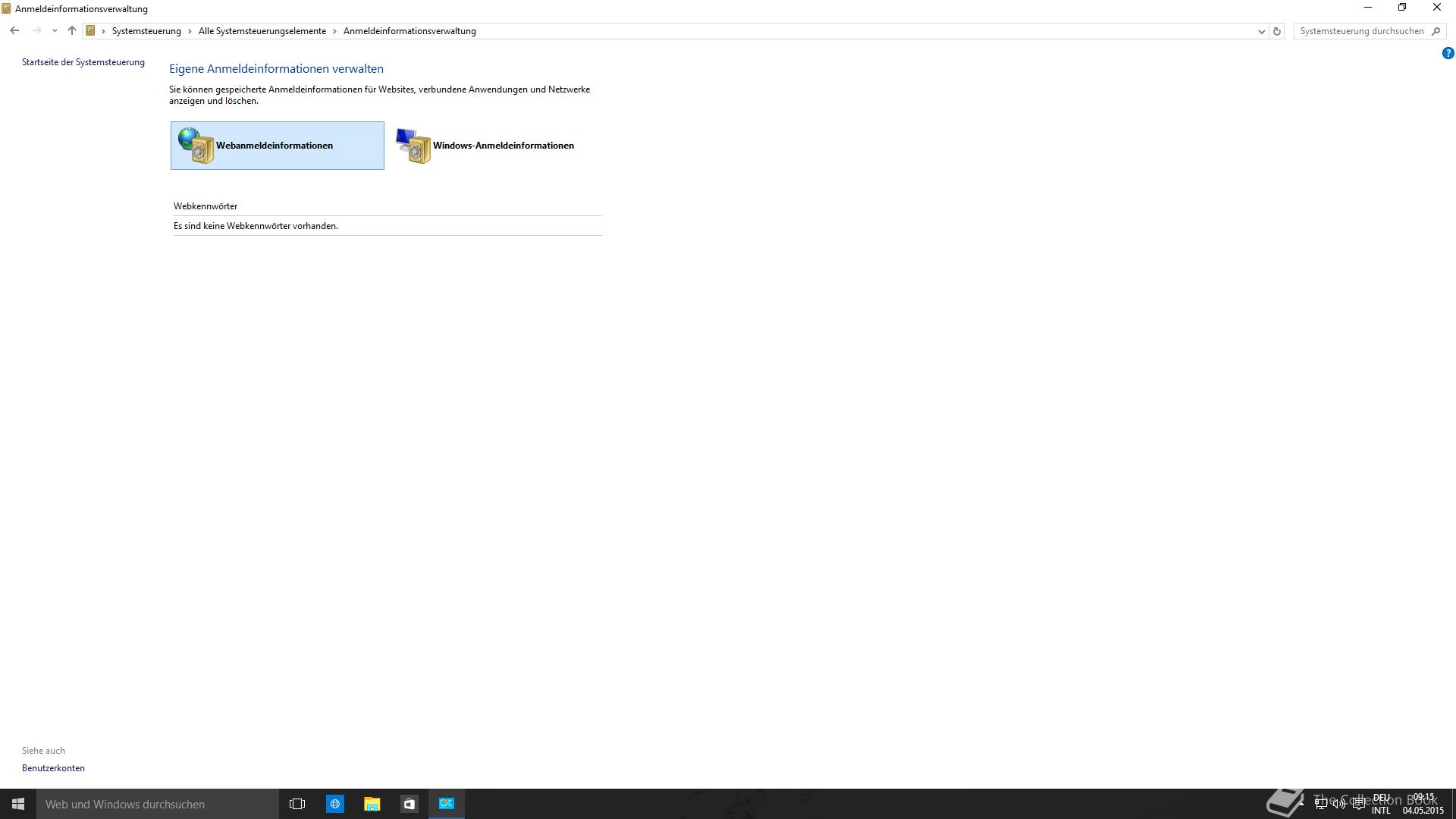Open the Startseite der Systemsteuerung link

[x=83, y=62]
